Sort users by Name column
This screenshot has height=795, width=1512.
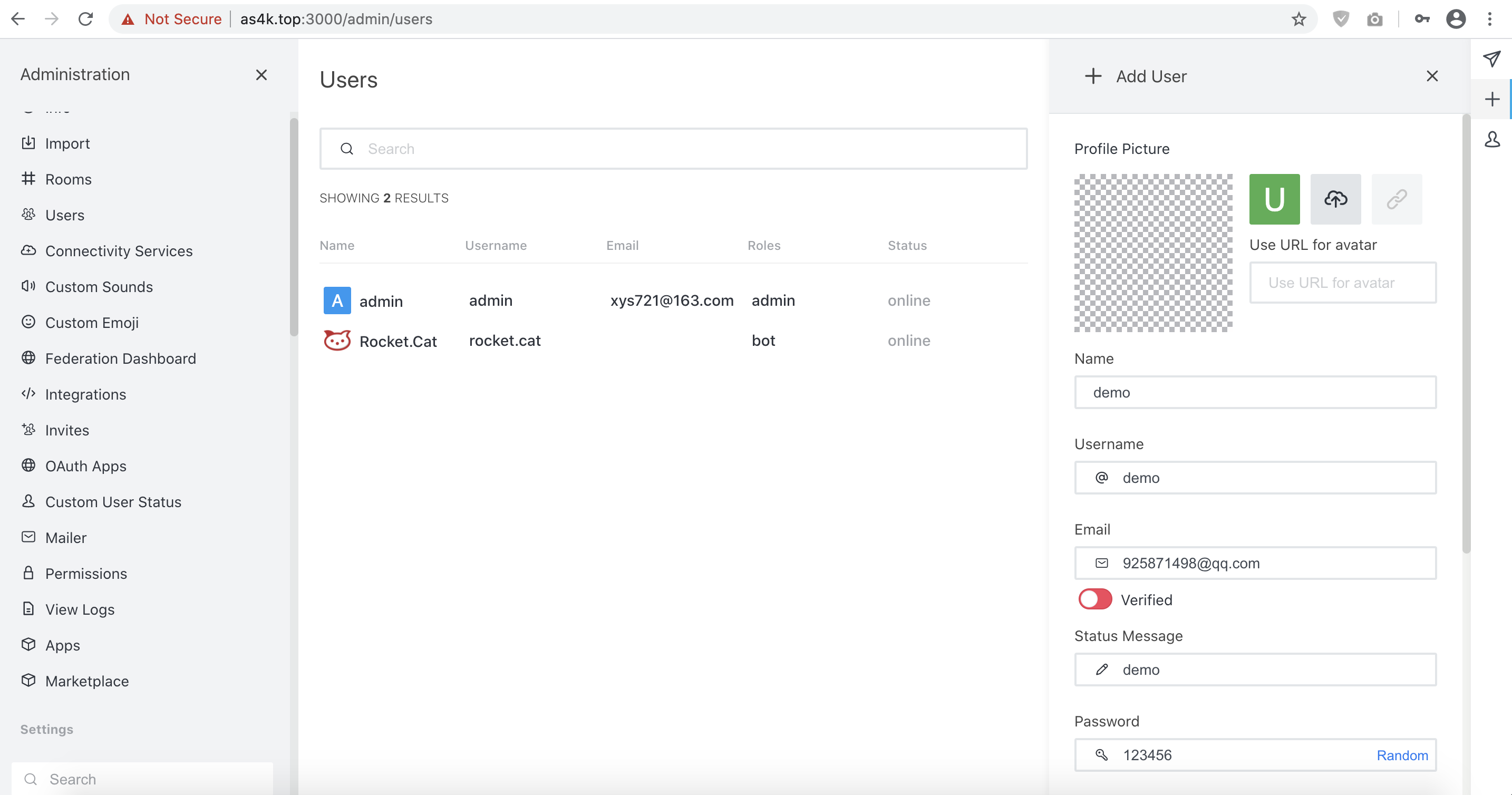[x=337, y=246]
